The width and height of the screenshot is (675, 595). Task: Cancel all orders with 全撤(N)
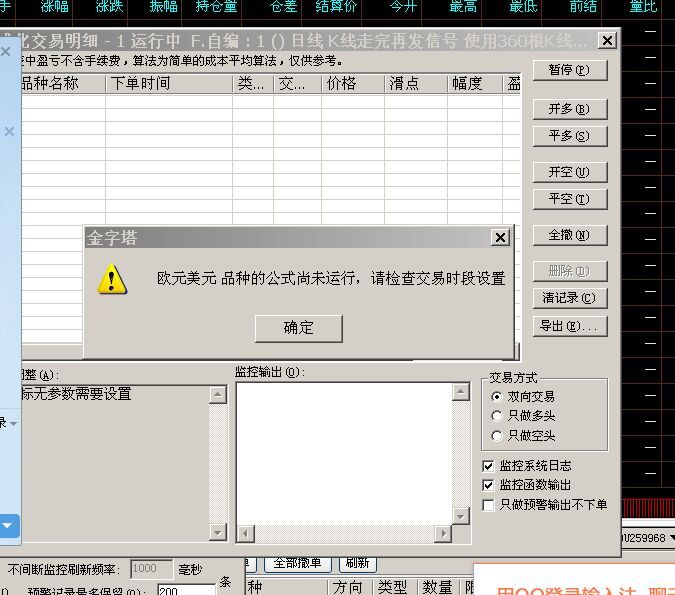(x=570, y=236)
